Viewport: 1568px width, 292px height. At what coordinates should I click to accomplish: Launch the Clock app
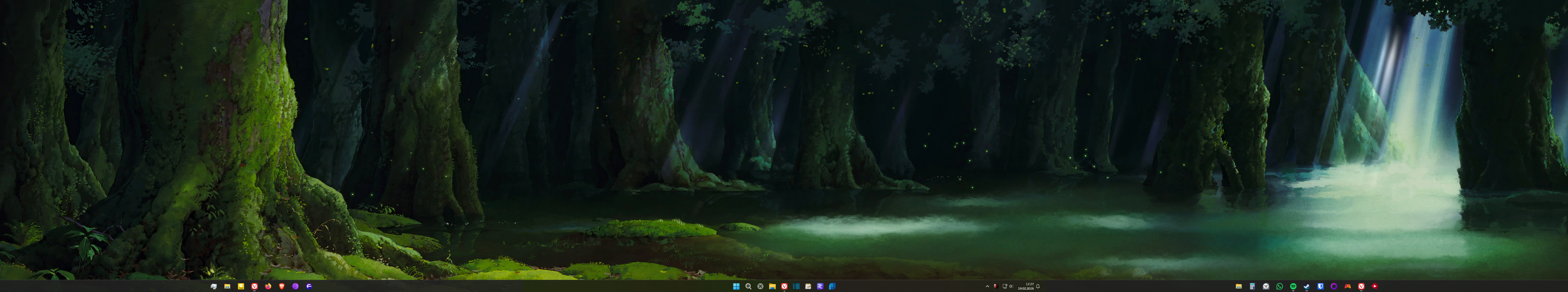(x=1266, y=286)
